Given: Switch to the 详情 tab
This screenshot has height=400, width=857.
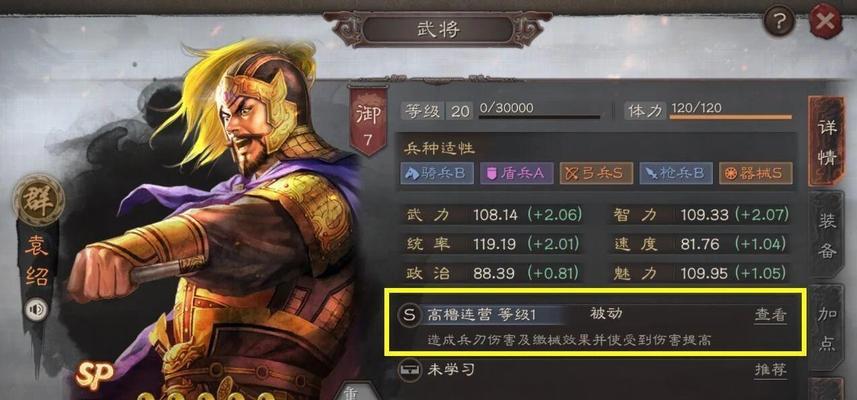Looking at the screenshot, I should 826,143.
